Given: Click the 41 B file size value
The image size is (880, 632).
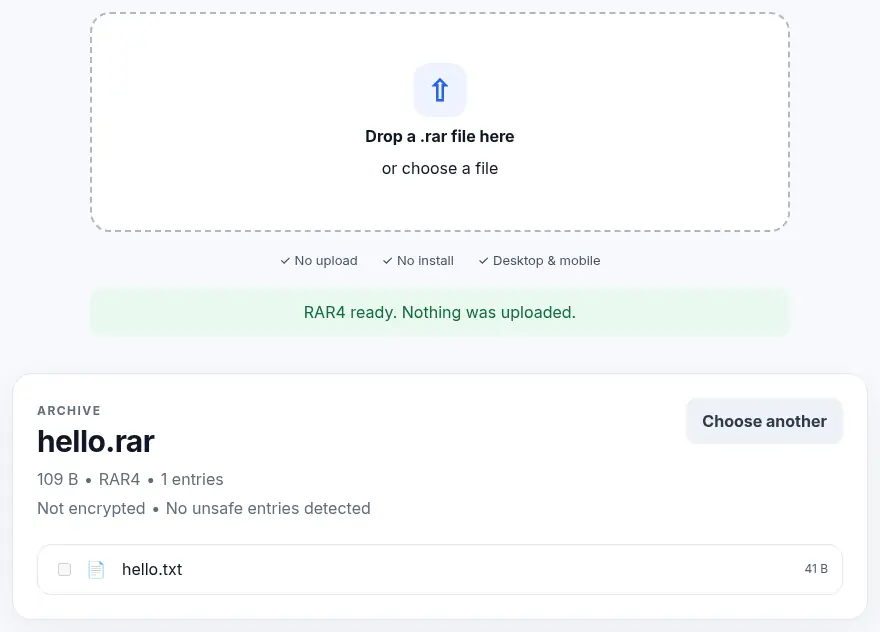Looking at the screenshot, I should (816, 569).
